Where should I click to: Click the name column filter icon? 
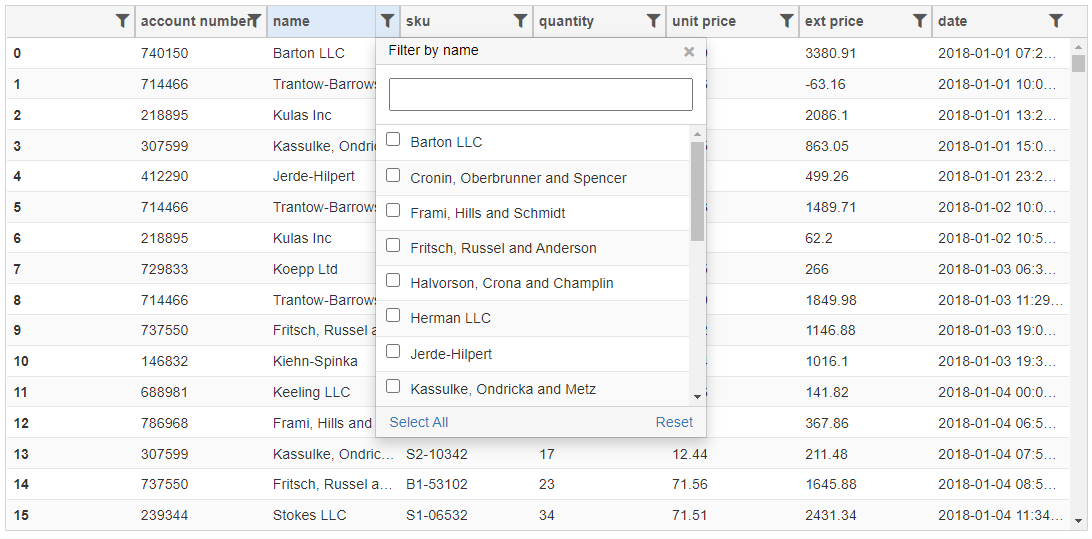click(x=388, y=21)
